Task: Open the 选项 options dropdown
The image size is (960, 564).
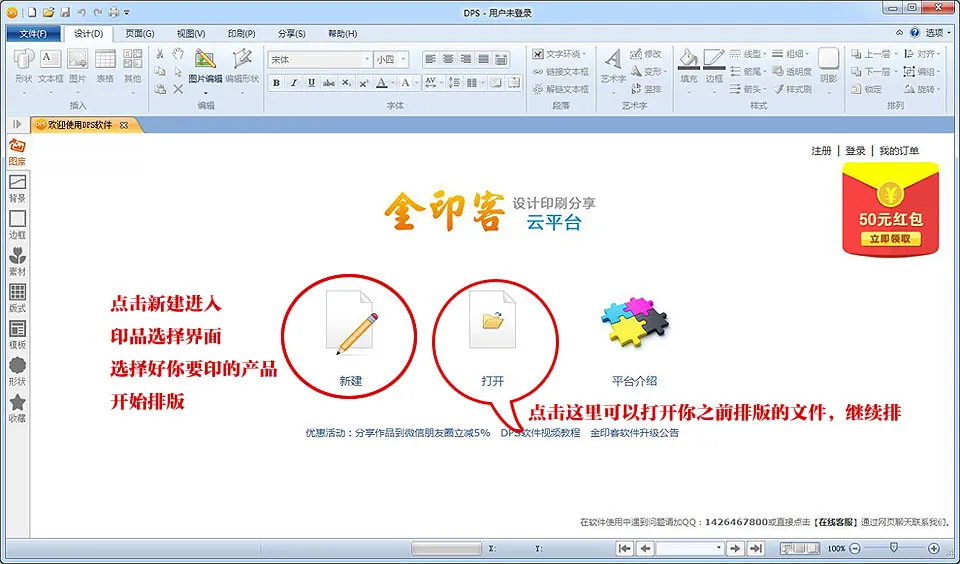Action: coord(939,33)
